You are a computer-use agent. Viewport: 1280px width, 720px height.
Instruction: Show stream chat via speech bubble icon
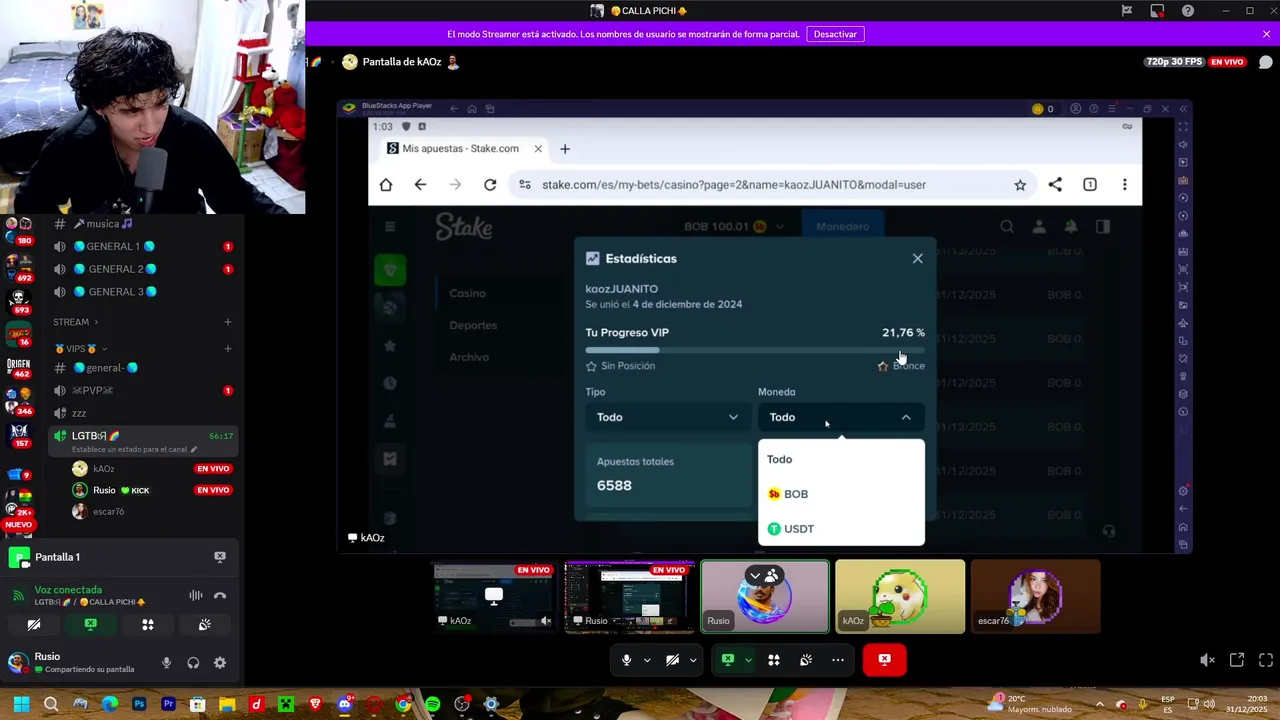point(1265,62)
